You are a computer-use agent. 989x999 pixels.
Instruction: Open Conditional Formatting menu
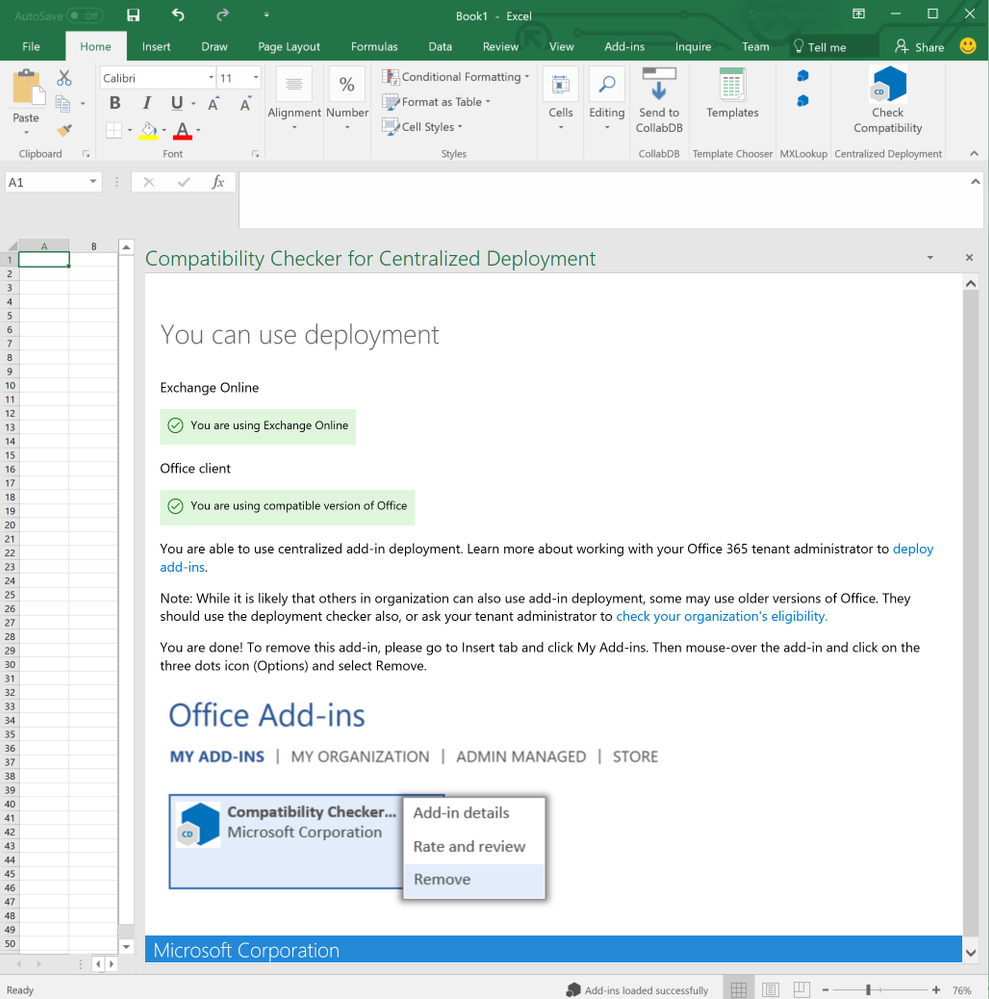[456, 76]
